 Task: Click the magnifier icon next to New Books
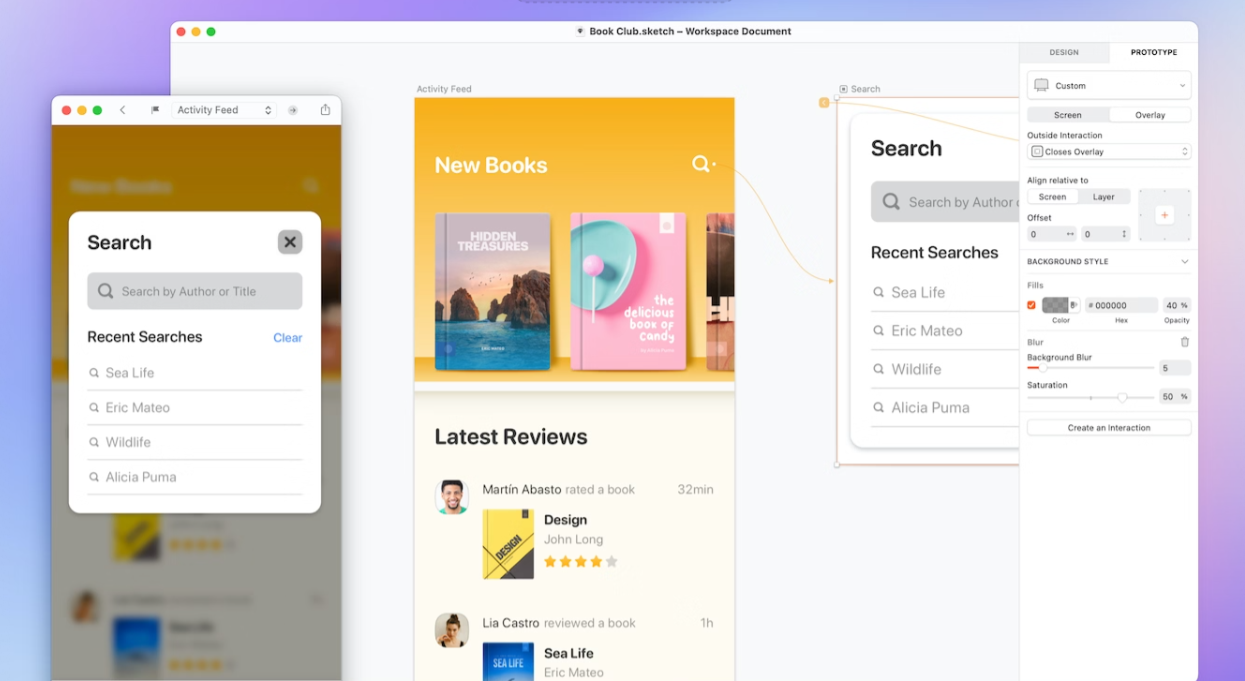pyautogui.click(x=701, y=164)
